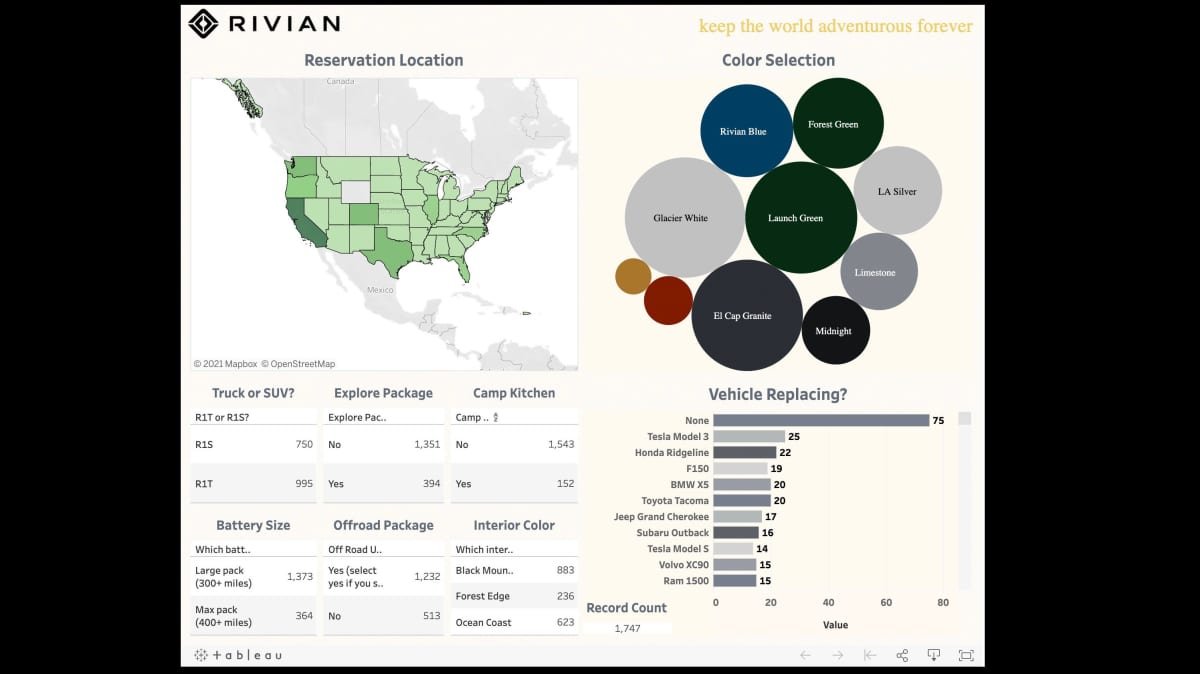This screenshot has height=674, width=1200.
Task: Select the LA Silver bubble
Action: point(897,191)
